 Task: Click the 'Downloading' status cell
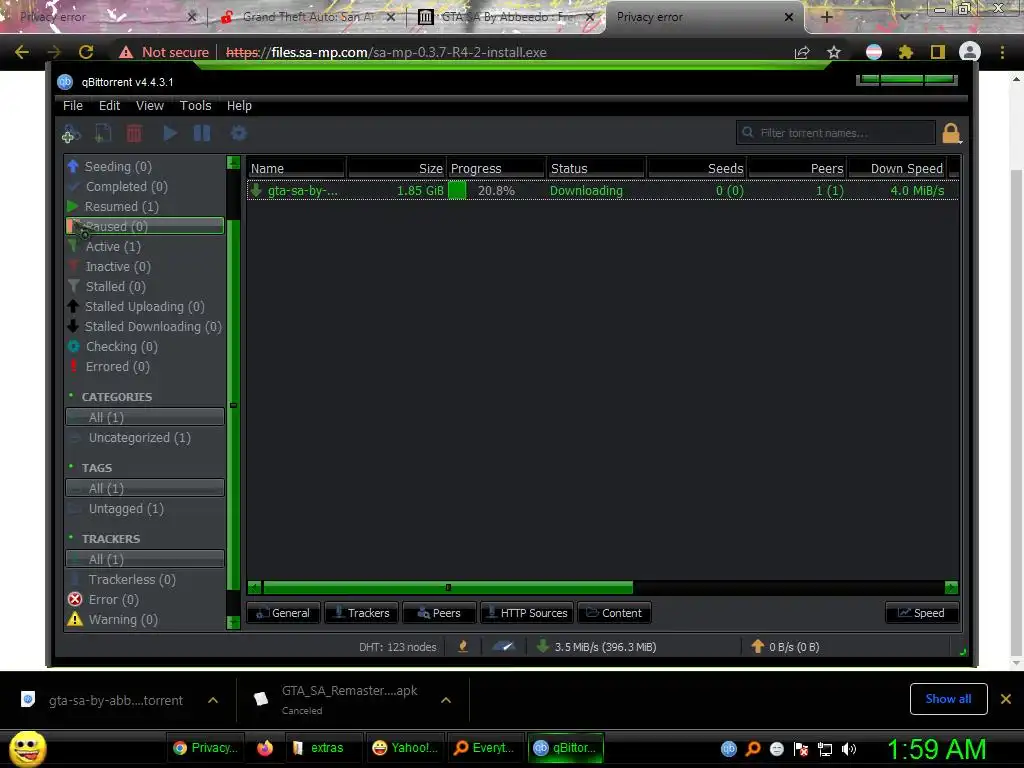click(x=586, y=191)
